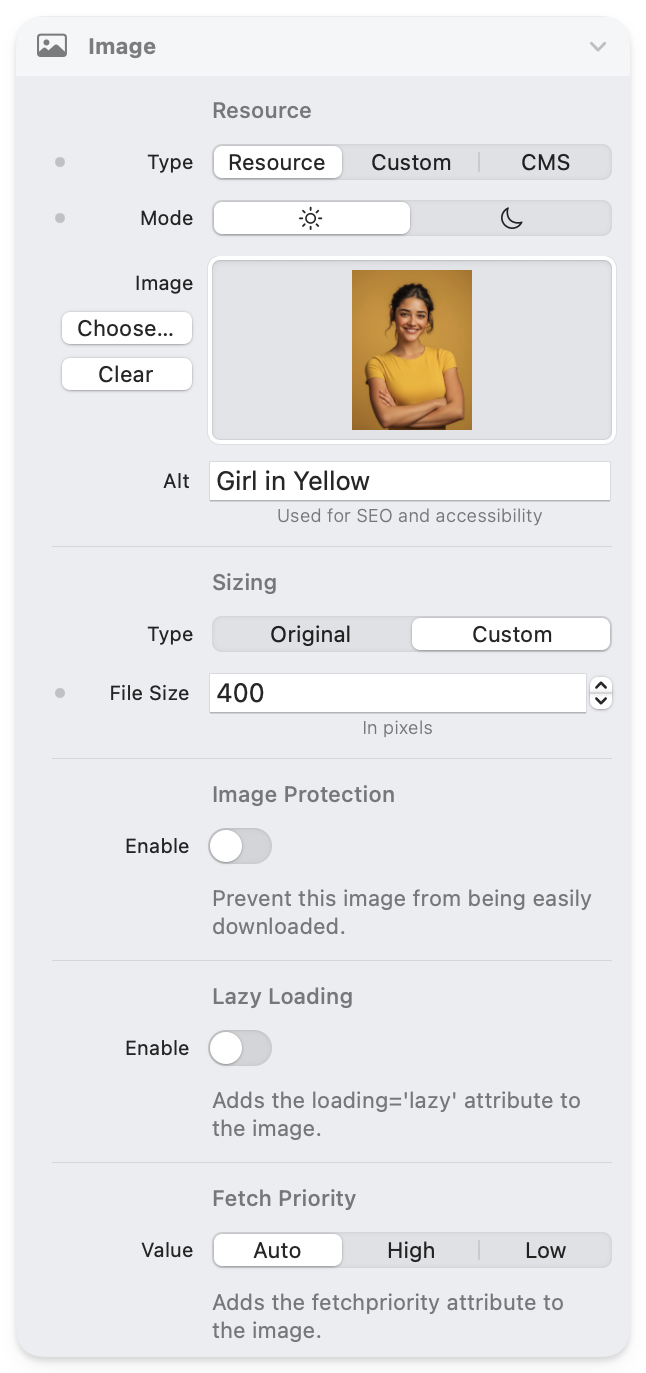
Task: Switch the resource type to Custom
Action: pyautogui.click(x=411, y=162)
